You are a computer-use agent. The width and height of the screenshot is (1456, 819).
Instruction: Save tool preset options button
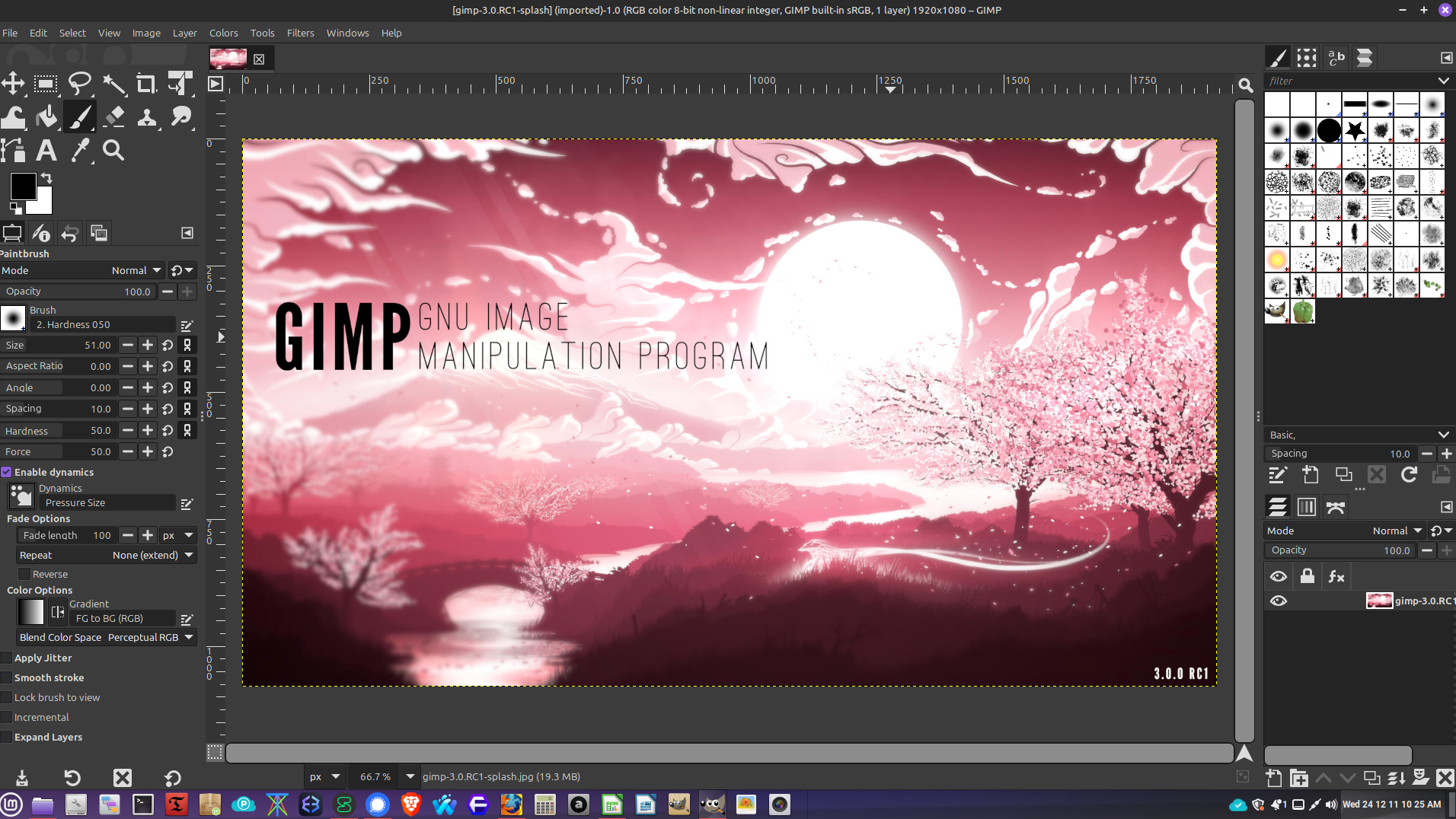click(22, 777)
